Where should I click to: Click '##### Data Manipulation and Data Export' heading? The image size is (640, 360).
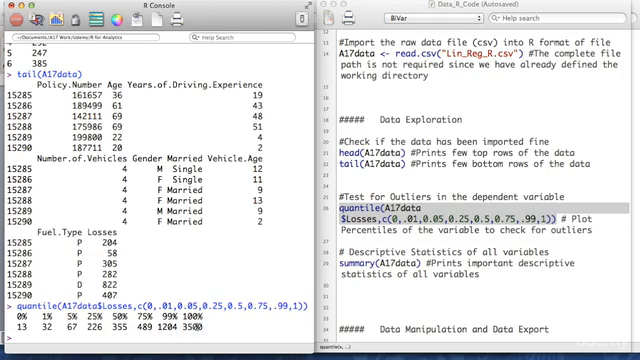point(444,329)
